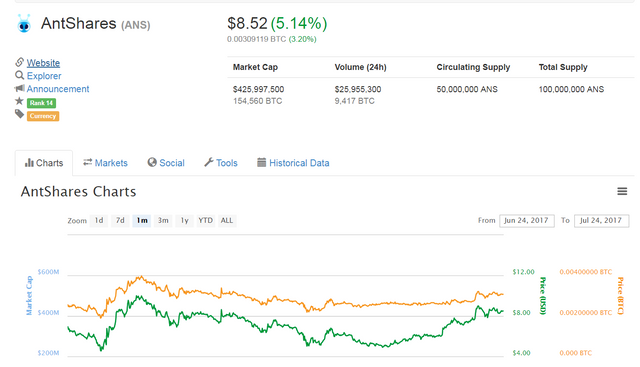The height and width of the screenshot is (367, 640).
Task: Click the Price (USD) axis label
Action: point(543,296)
